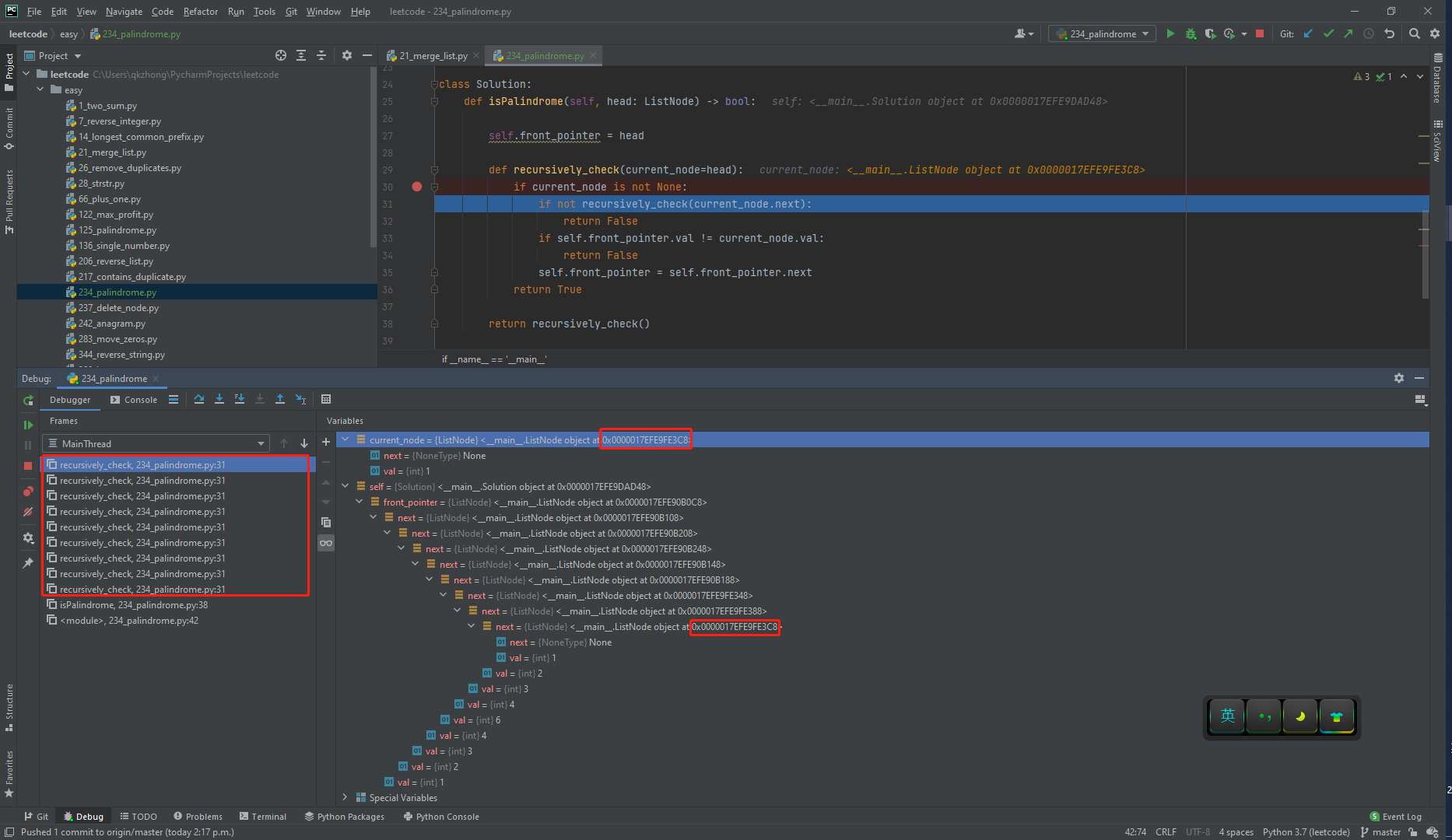Commit changes with the green Git checkmark
The image size is (1452, 840).
click(x=1328, y=33)
